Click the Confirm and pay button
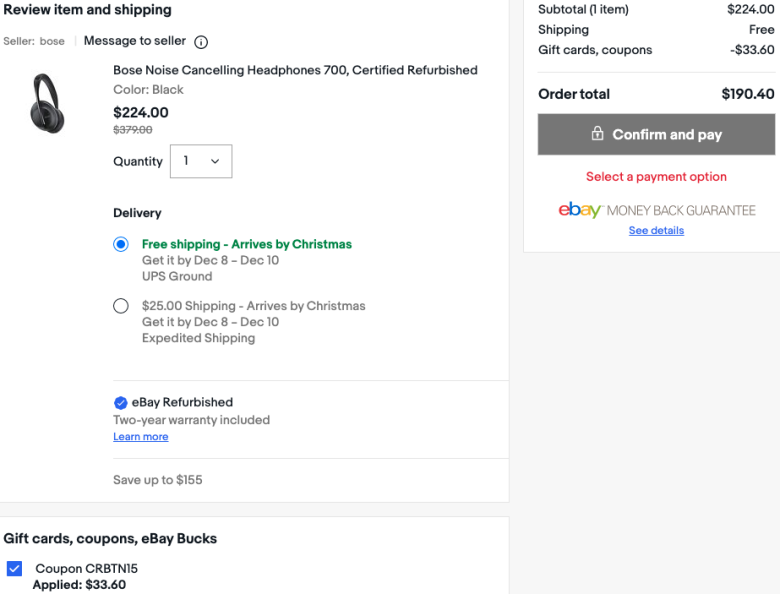 tap(656, 134)
